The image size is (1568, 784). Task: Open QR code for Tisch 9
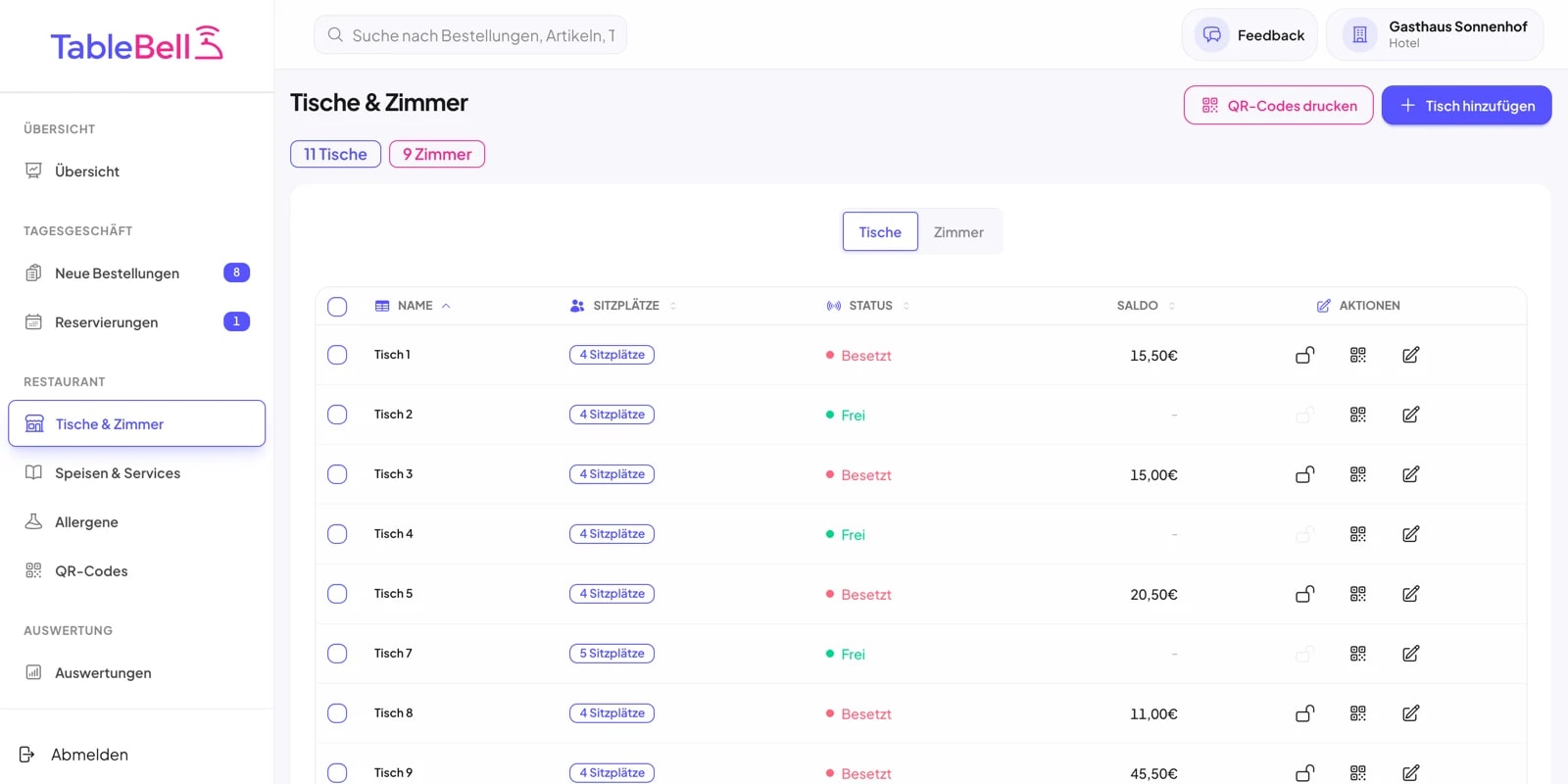pos(1357,773)
